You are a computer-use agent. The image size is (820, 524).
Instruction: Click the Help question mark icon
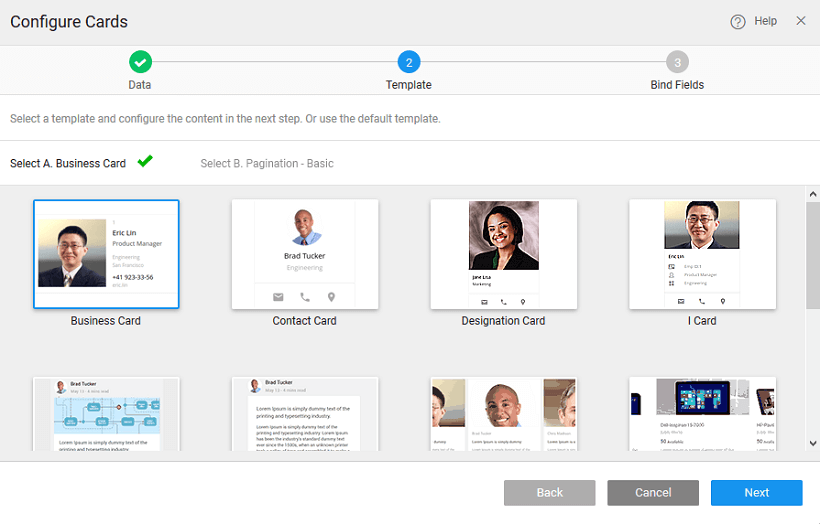(x=738, y=22)
